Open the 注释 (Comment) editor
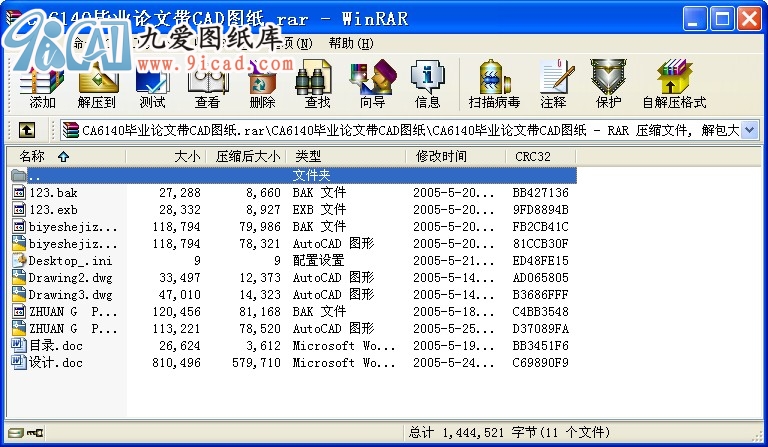 coord(553,84)
